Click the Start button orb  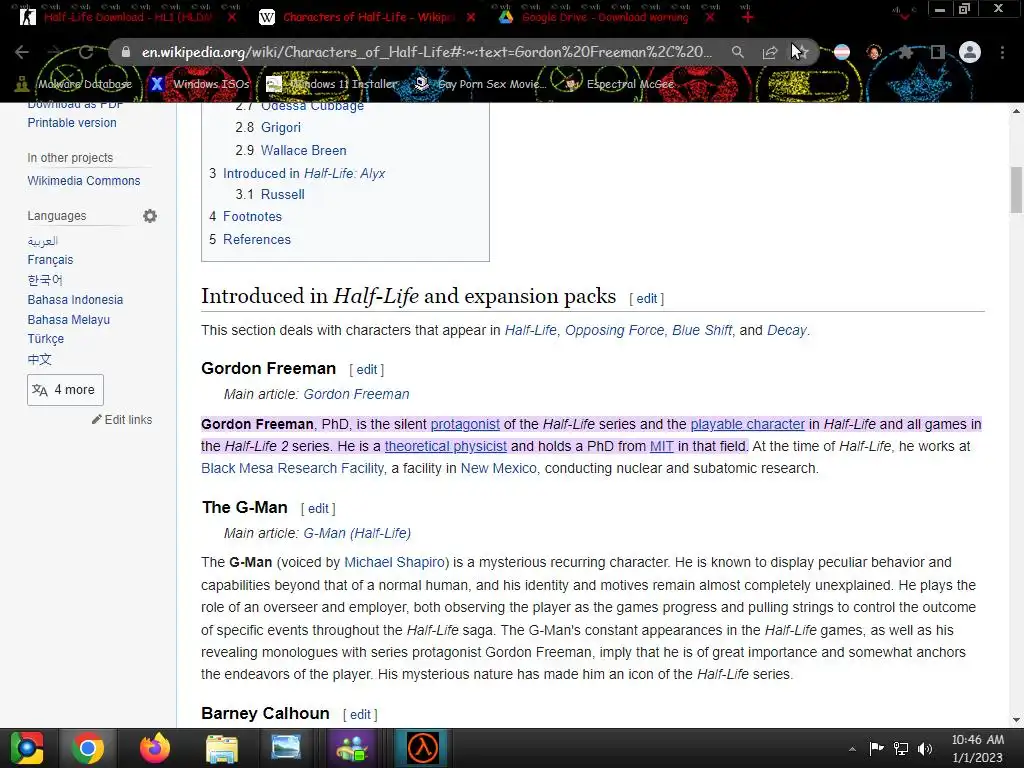[26, 748]
